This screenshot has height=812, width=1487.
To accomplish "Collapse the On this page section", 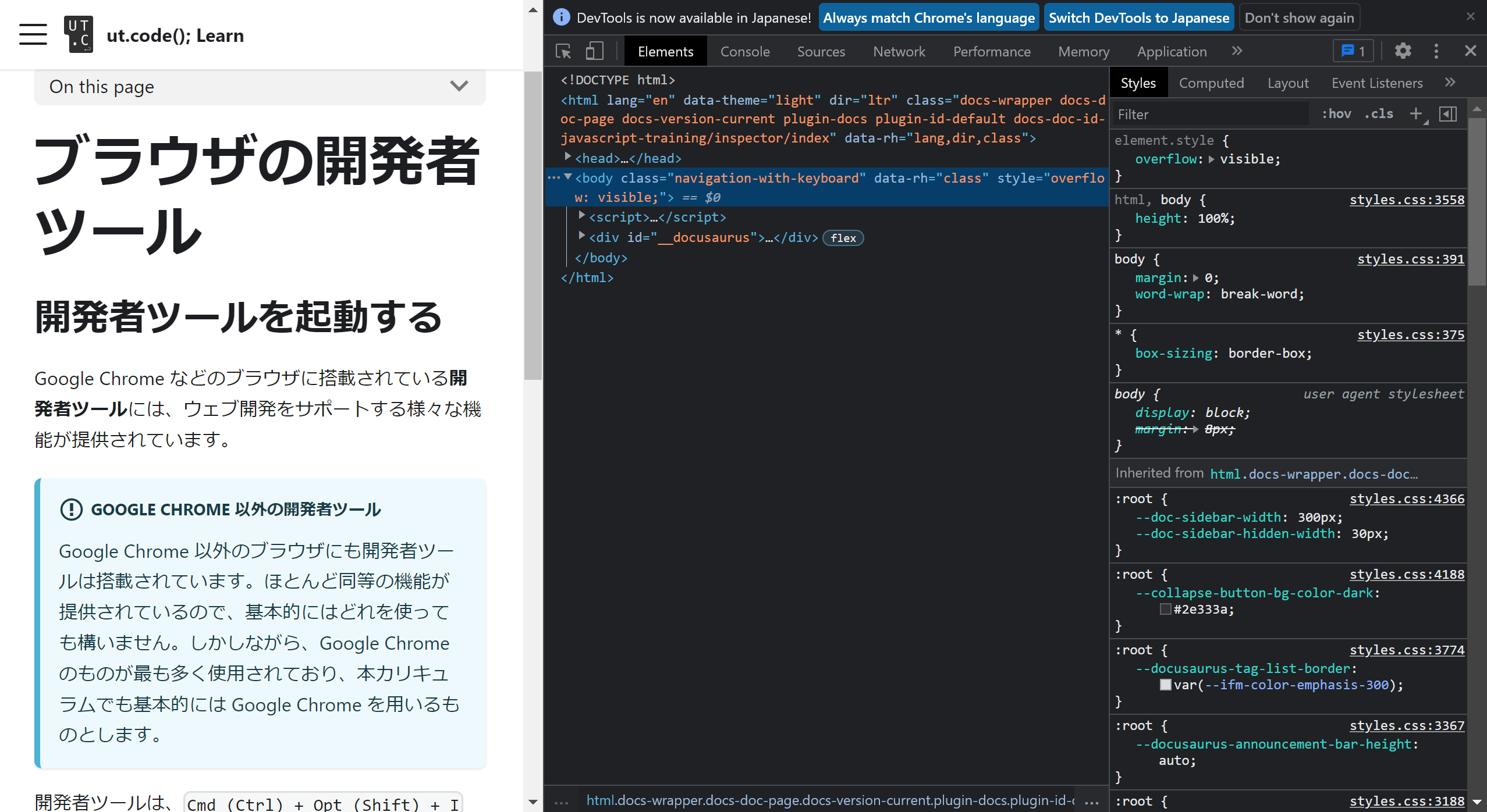I will tap(459, 86).
